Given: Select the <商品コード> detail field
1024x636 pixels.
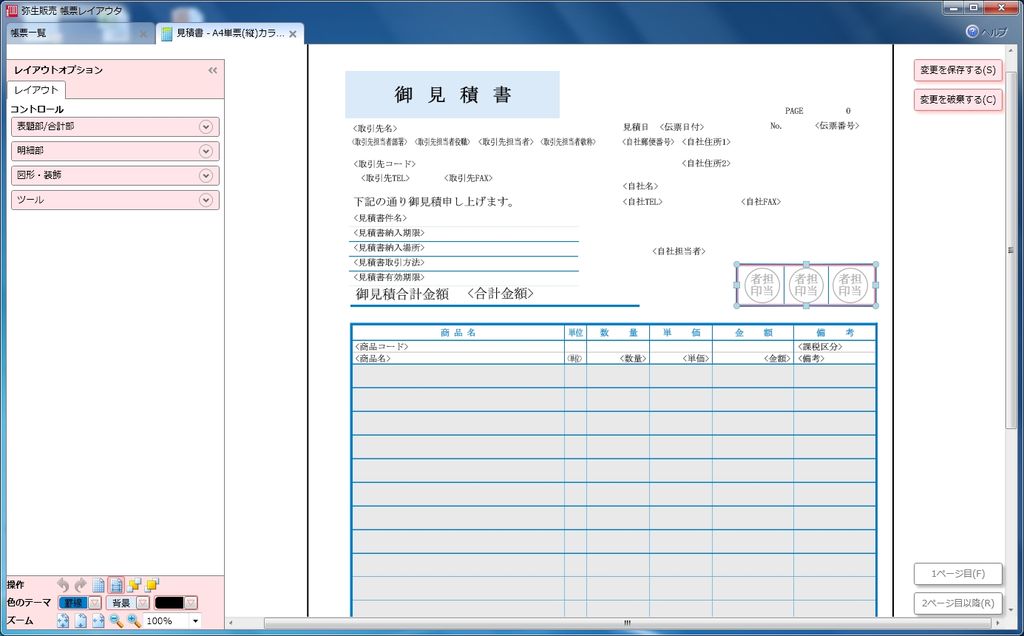Looking at the screenshot, I should pyautogui.click(x=381, y=347).
